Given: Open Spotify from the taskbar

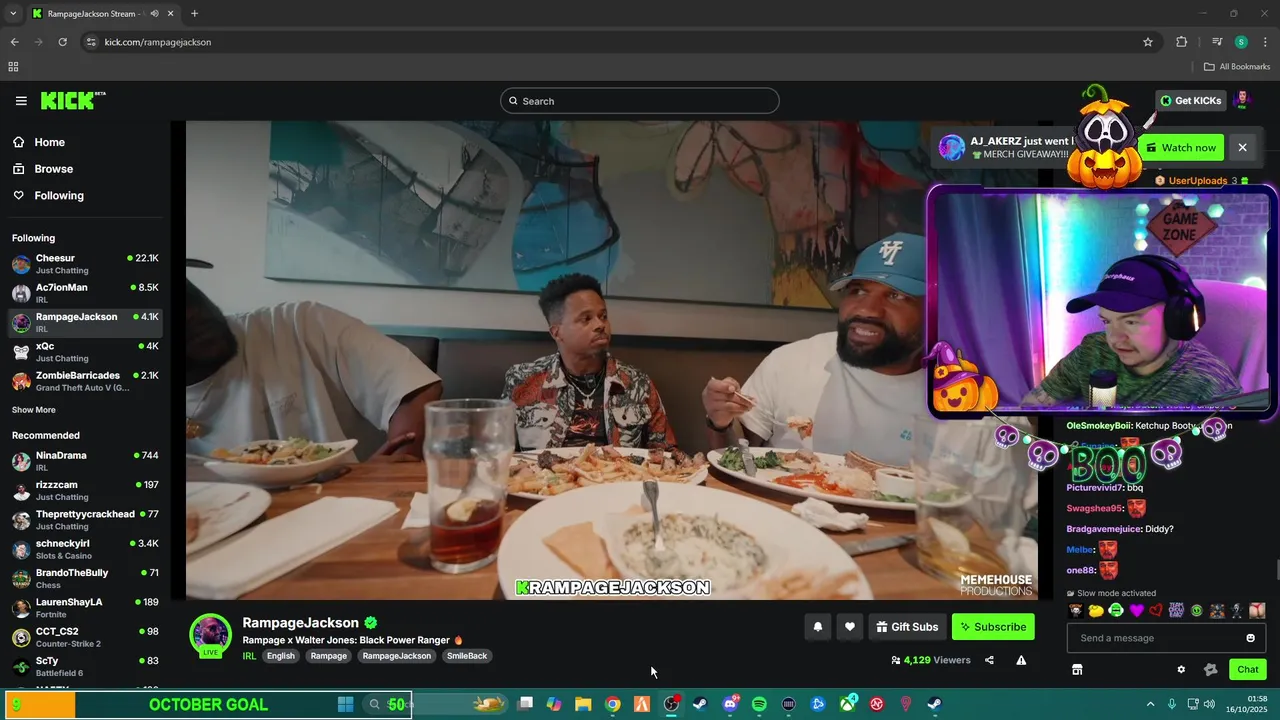Looking at the screenshot, I should [x=759, y=704].
